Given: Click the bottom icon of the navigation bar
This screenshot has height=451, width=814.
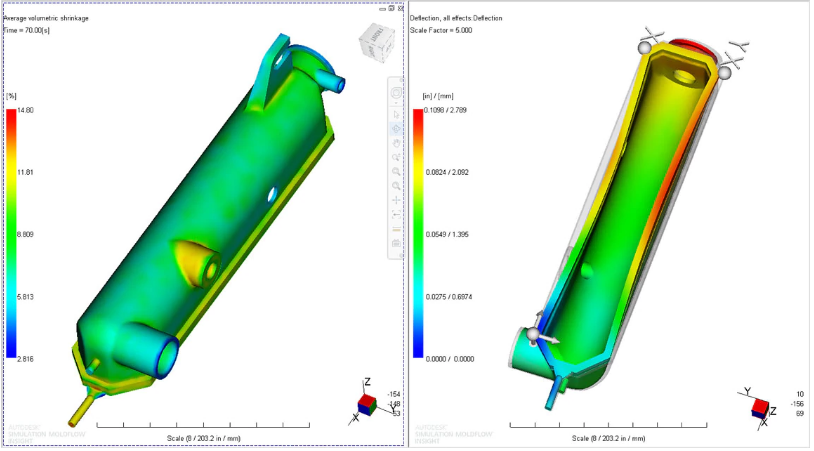Looking at the screenshot, I should click(x=395, y=243).
